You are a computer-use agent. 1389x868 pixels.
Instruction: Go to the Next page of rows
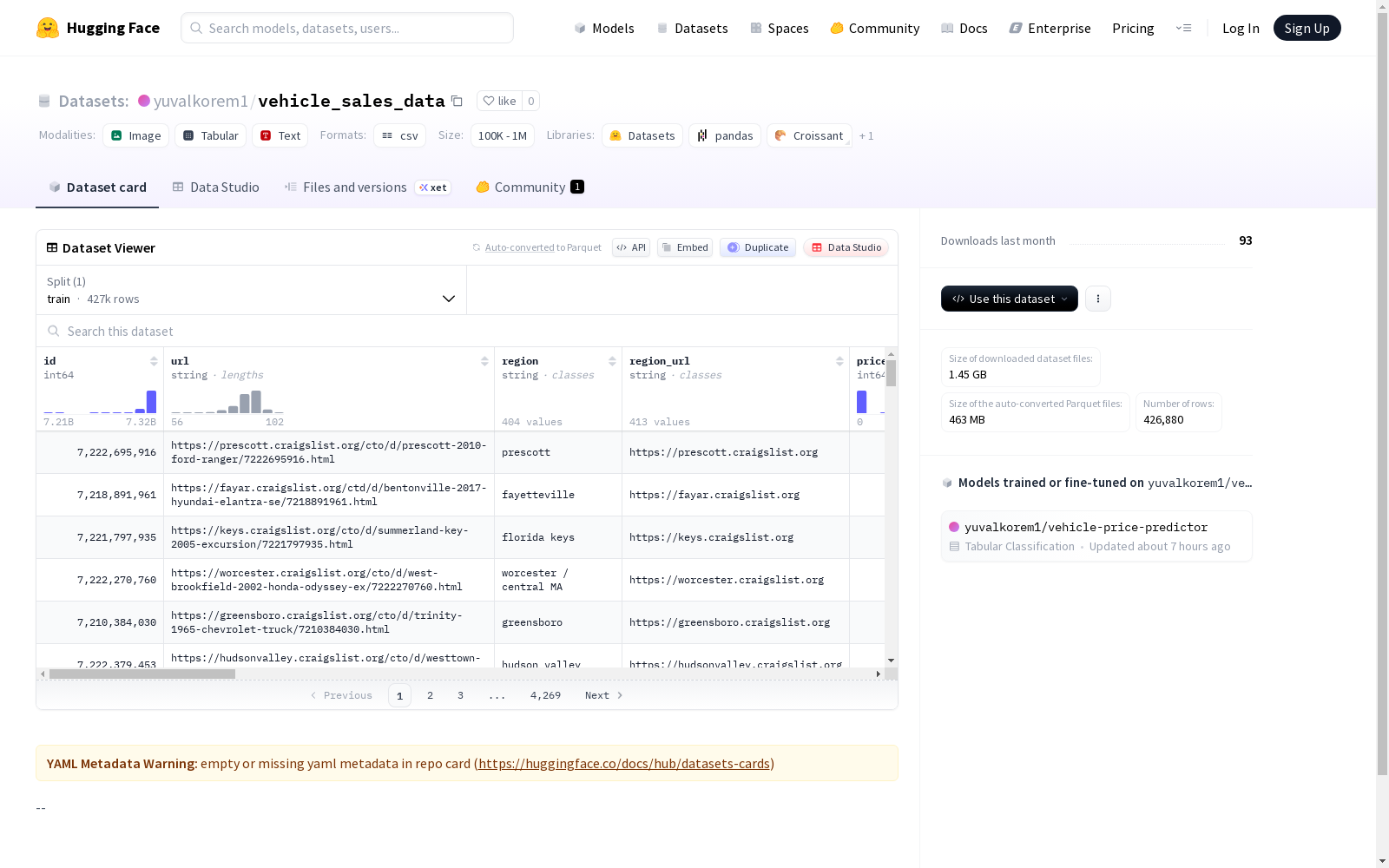pos(604,695)
